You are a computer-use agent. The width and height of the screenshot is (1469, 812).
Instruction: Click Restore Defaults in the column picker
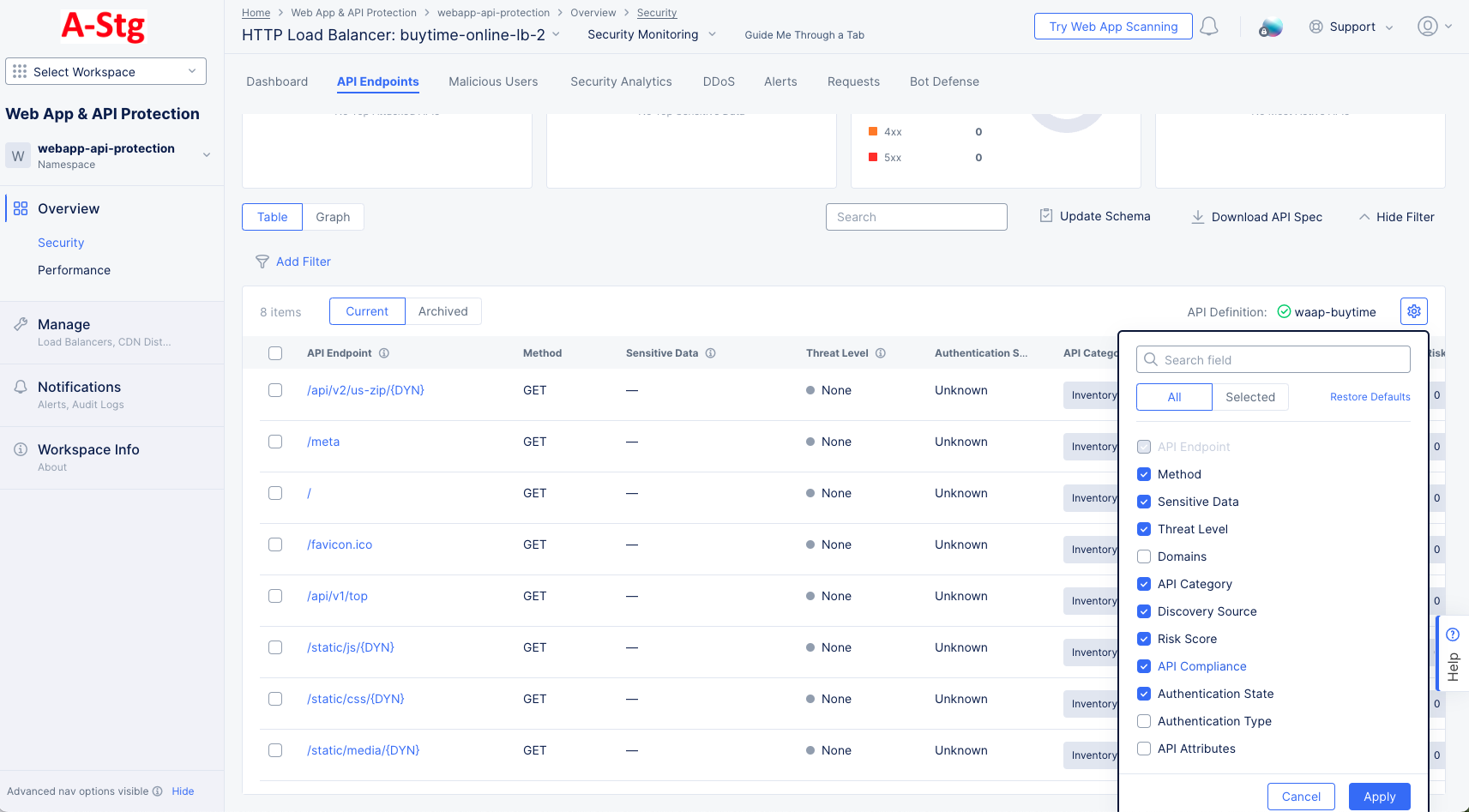[1370, 396]
